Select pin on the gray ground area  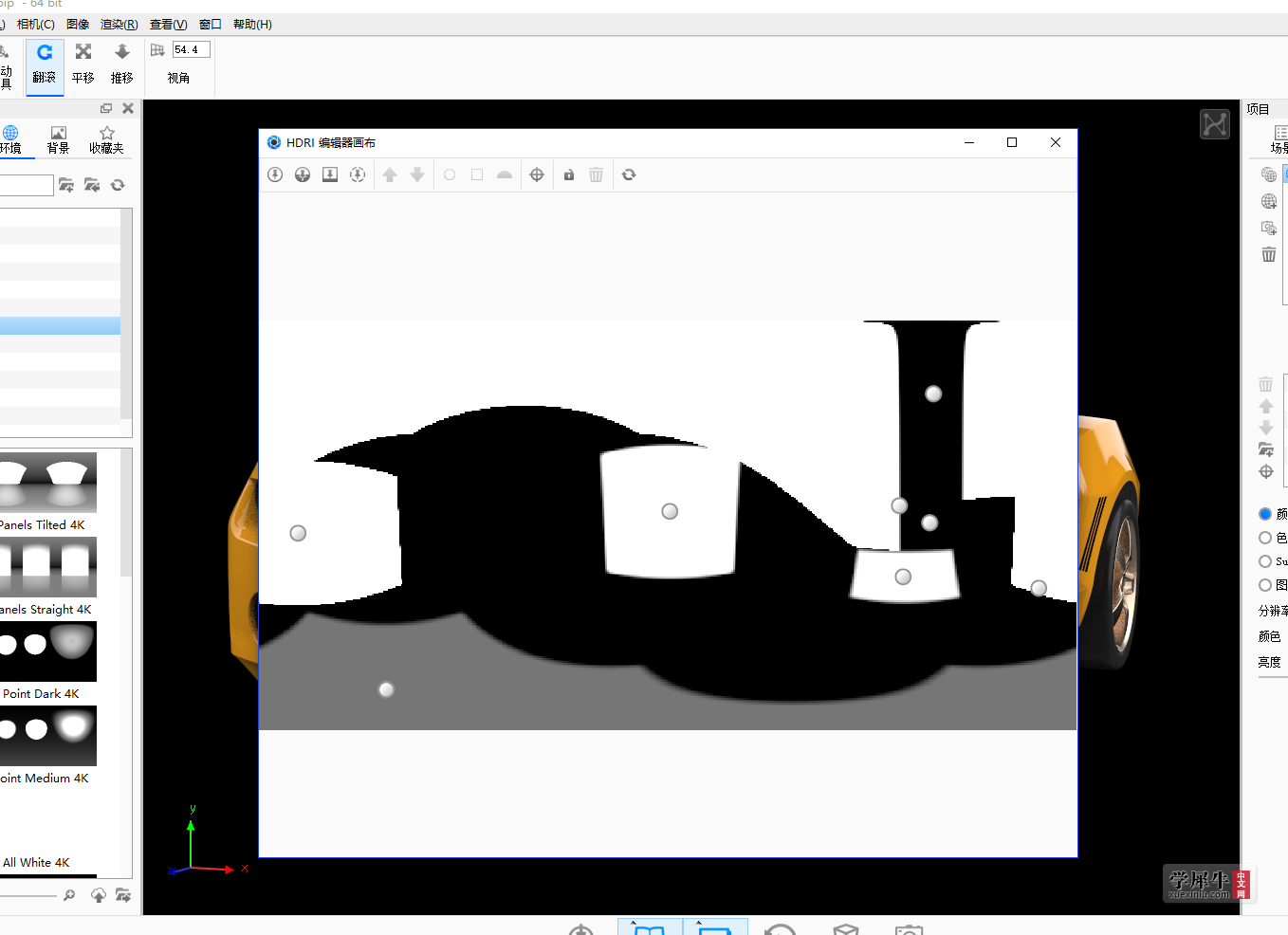(386, 689)
